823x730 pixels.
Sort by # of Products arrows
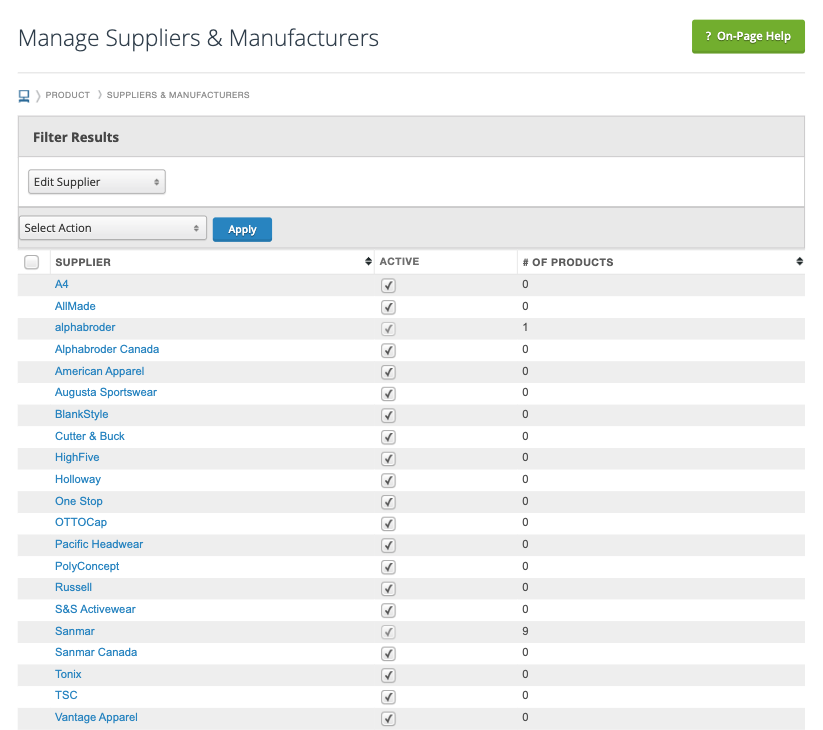799,261
